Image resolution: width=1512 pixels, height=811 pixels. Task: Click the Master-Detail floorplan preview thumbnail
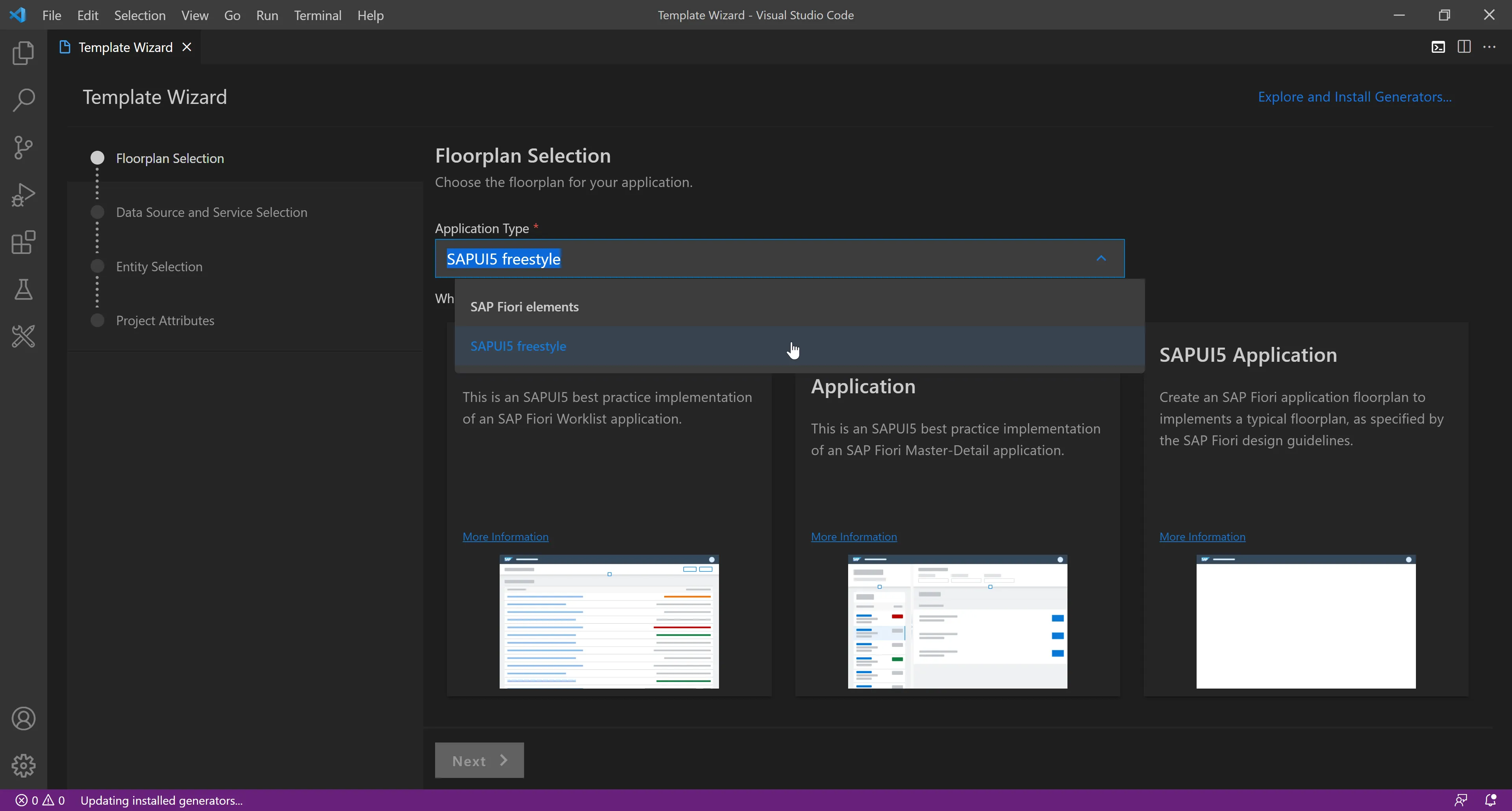click(957, 622)
